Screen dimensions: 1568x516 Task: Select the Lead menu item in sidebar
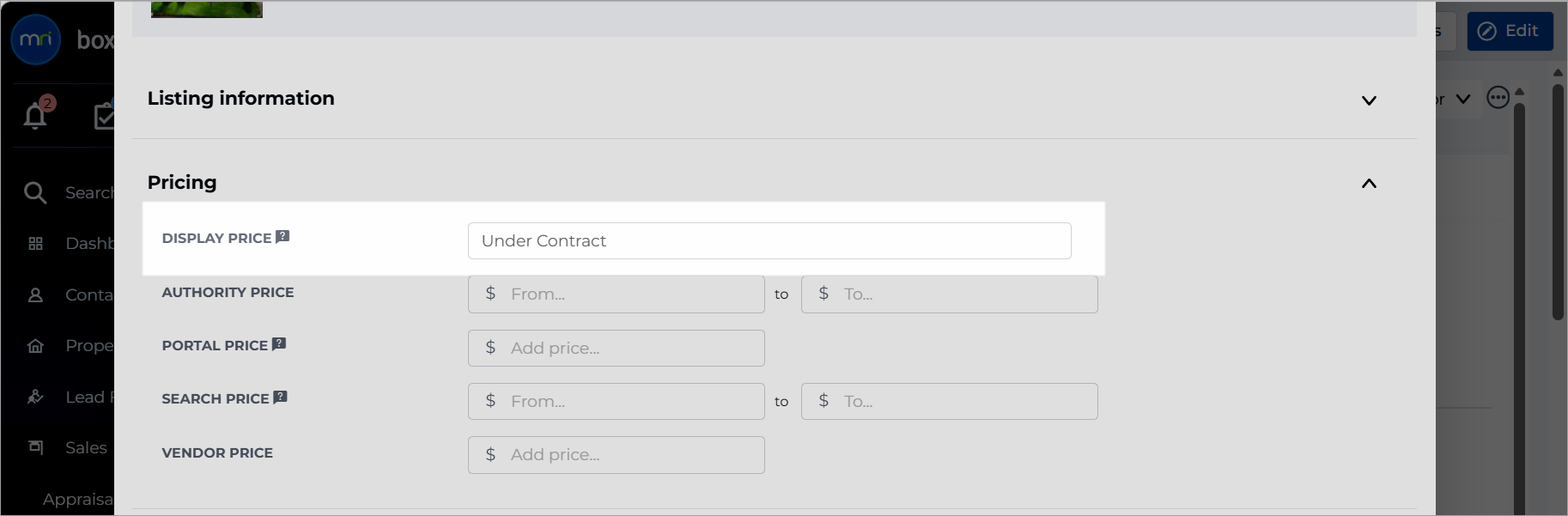(85, 397)
